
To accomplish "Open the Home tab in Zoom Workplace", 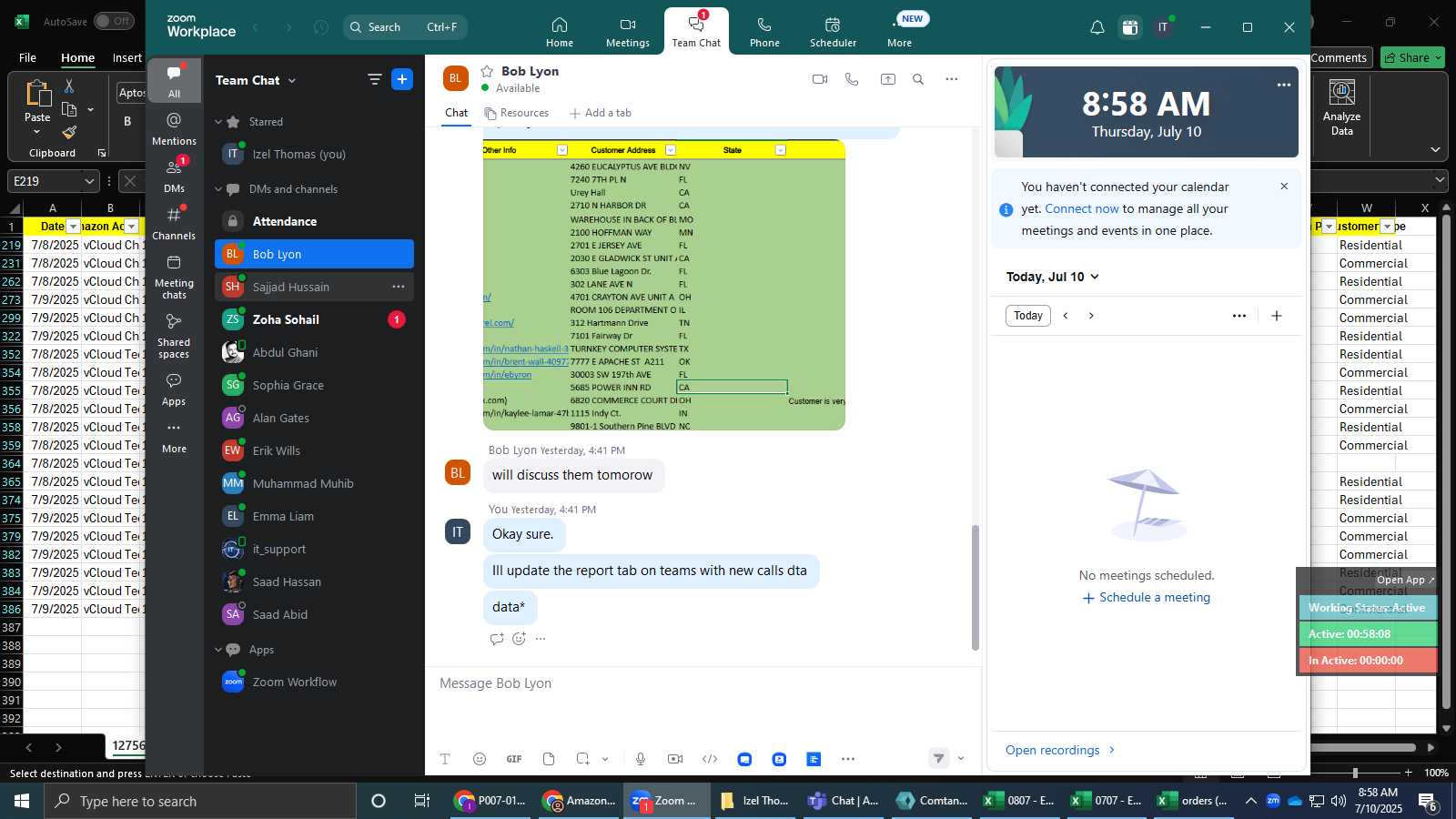I will pyautogui.click(x=560, y=32).
